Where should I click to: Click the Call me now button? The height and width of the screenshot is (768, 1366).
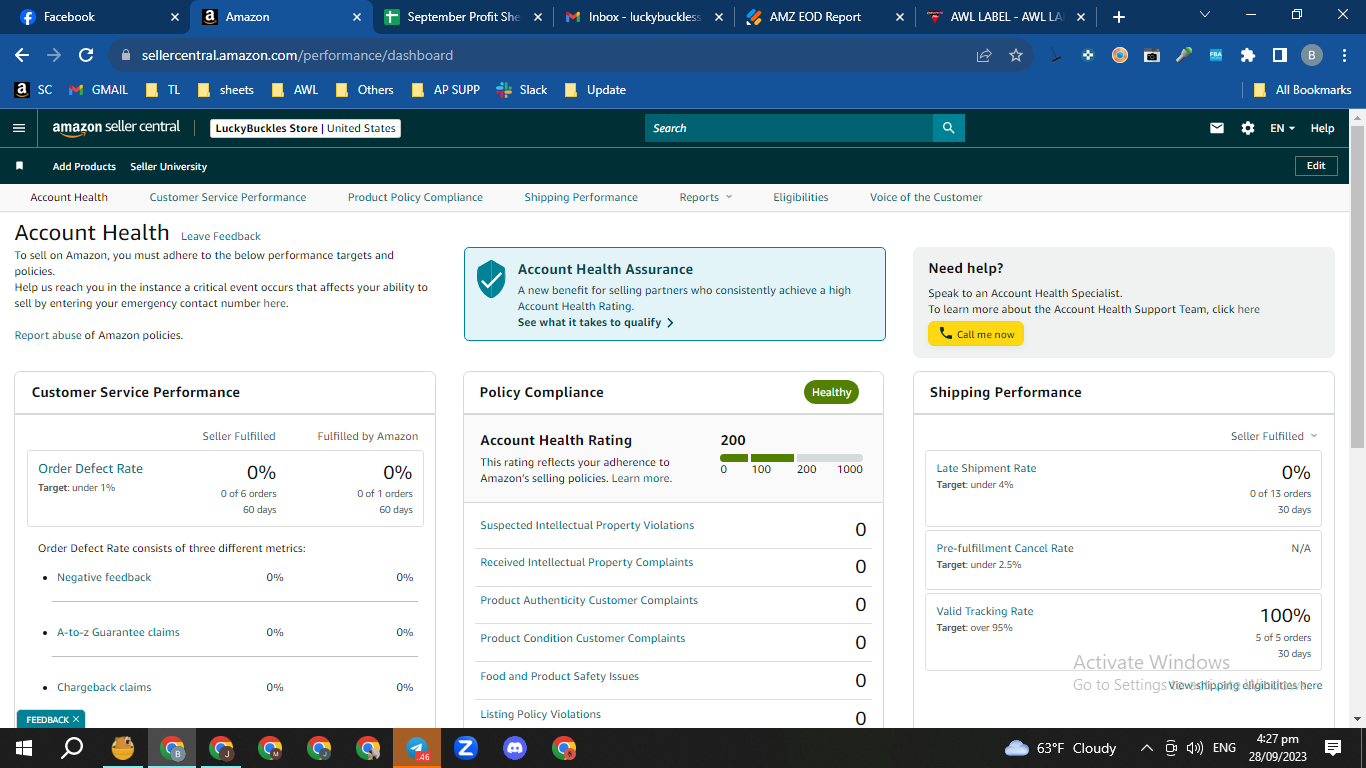point(976,334)
